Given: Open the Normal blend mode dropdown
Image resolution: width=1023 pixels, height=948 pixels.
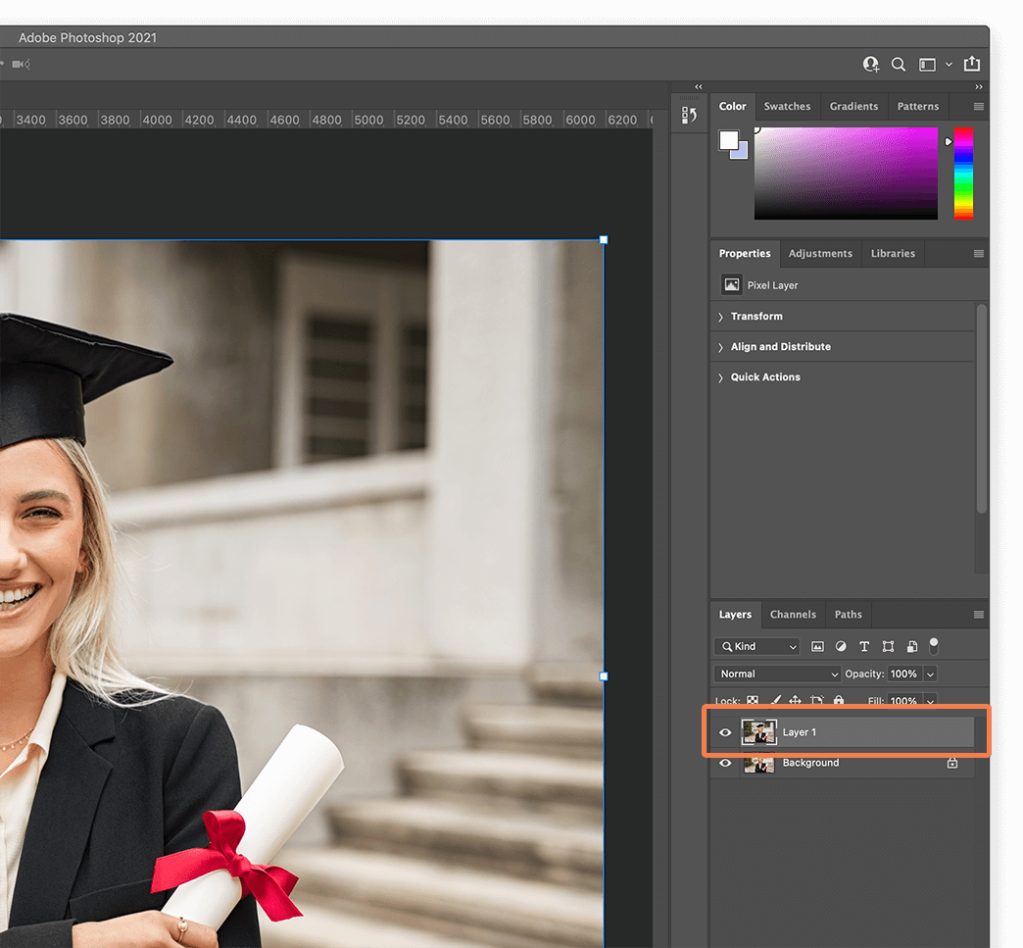Looking at the screenshot, I should [x=778, y=674].
